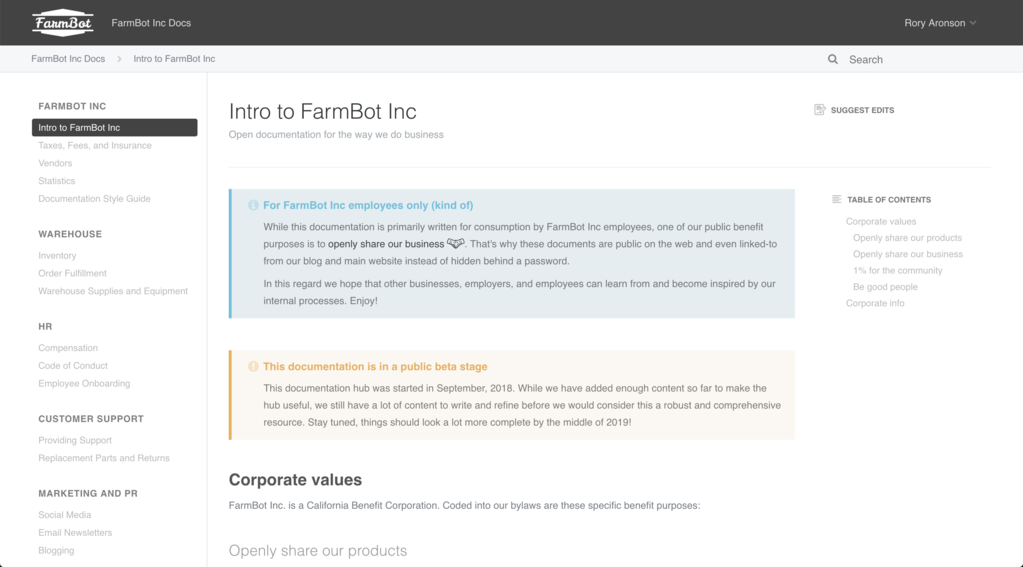Click the FarmBot logo

[63, 22]
